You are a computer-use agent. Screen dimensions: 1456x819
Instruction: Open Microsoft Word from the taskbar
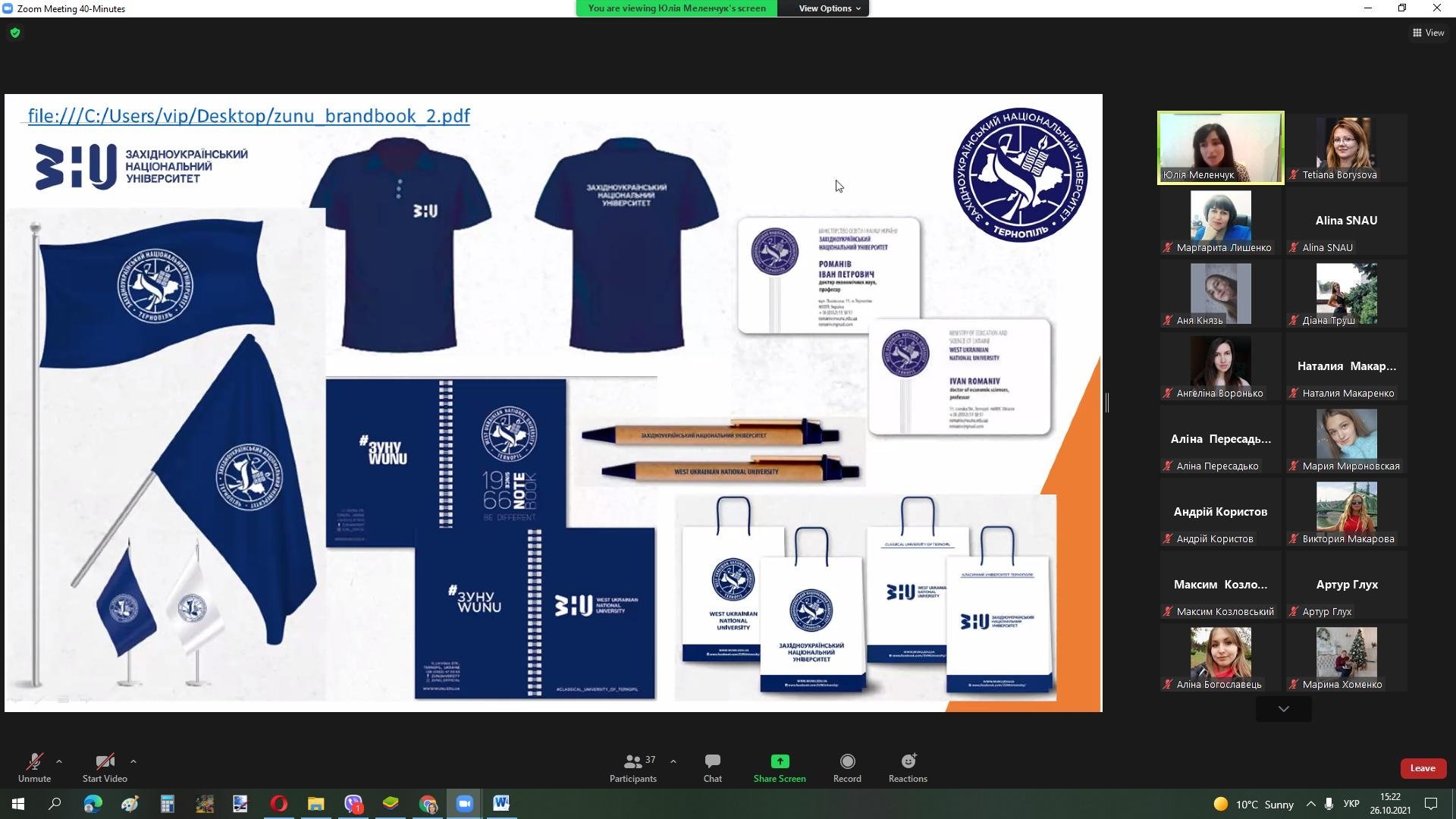coord(501,804)
